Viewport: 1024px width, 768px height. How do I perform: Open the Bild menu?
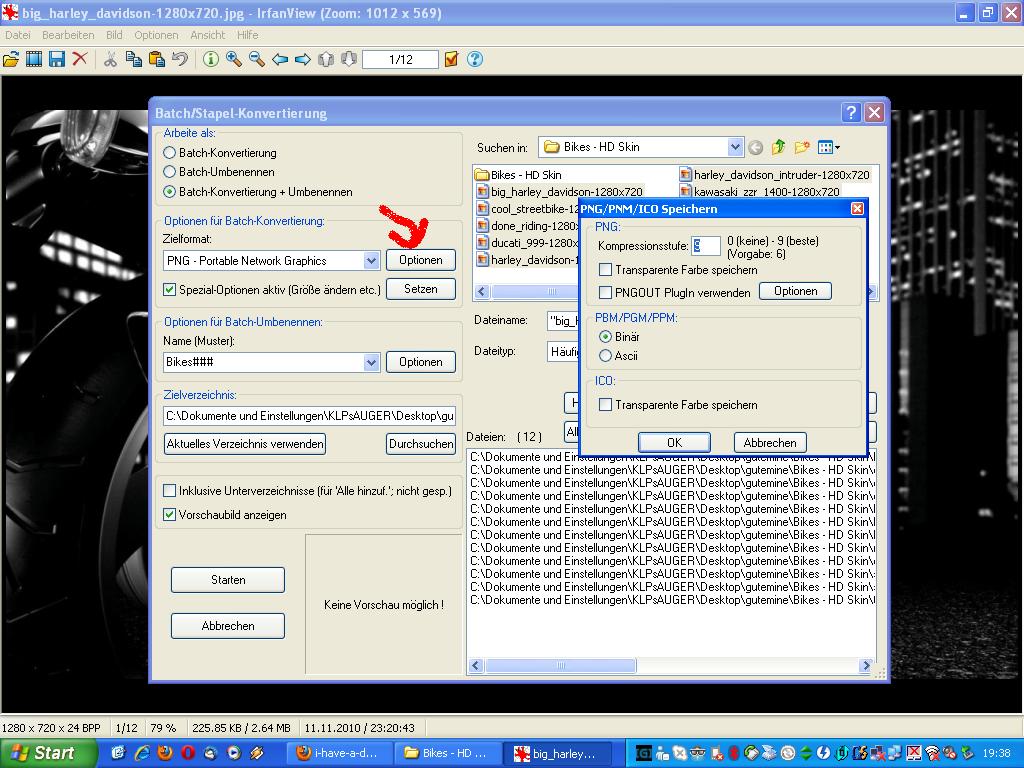pos(114,35)
